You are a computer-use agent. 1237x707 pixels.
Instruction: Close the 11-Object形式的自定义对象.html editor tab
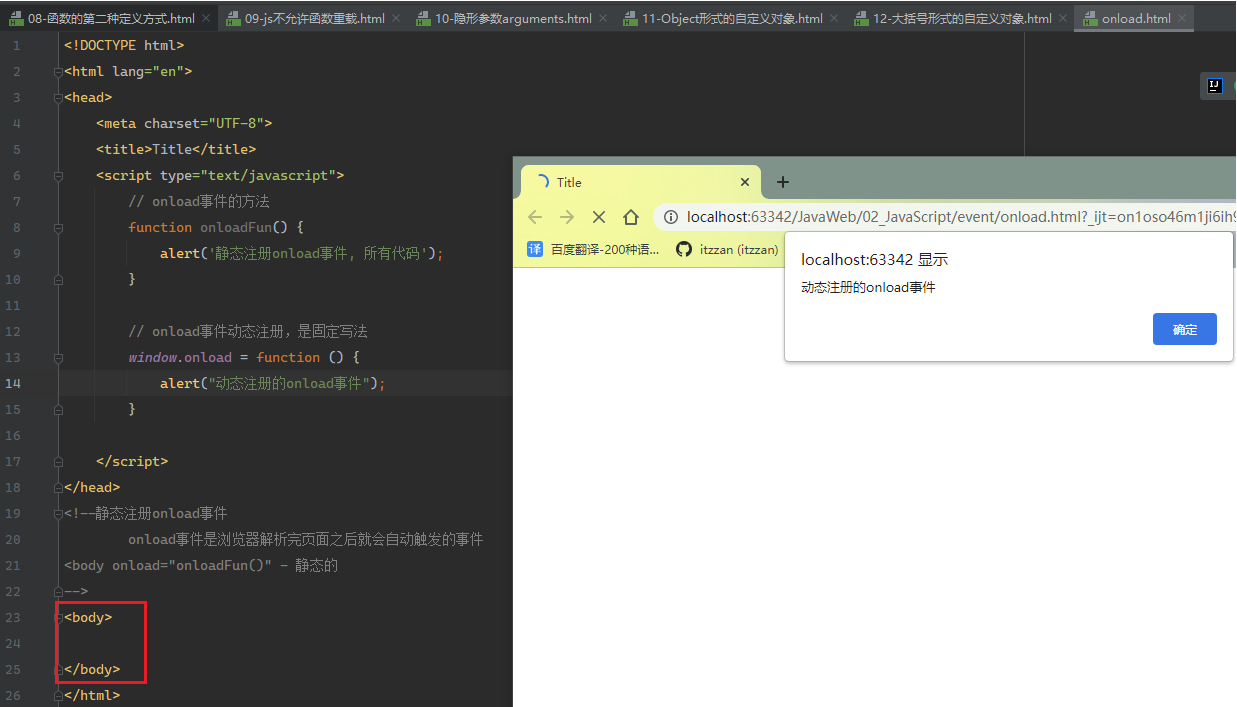coord(834,19)
